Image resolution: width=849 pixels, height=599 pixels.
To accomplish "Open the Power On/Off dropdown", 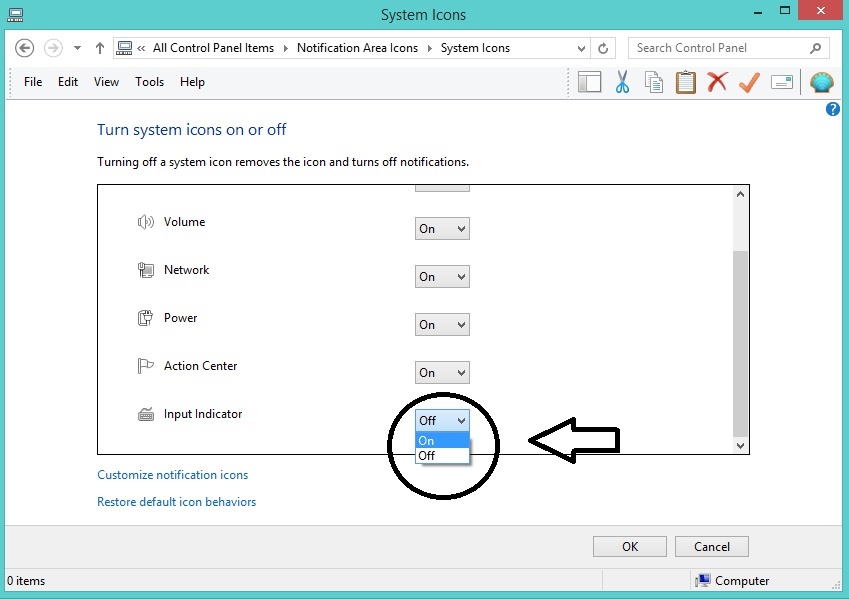I will [442, 324].
